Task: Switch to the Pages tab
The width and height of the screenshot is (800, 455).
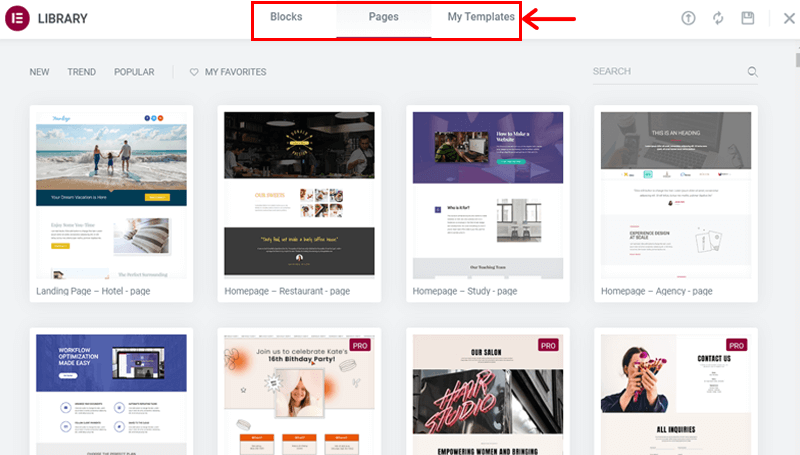Action: (x=383, y=17)
